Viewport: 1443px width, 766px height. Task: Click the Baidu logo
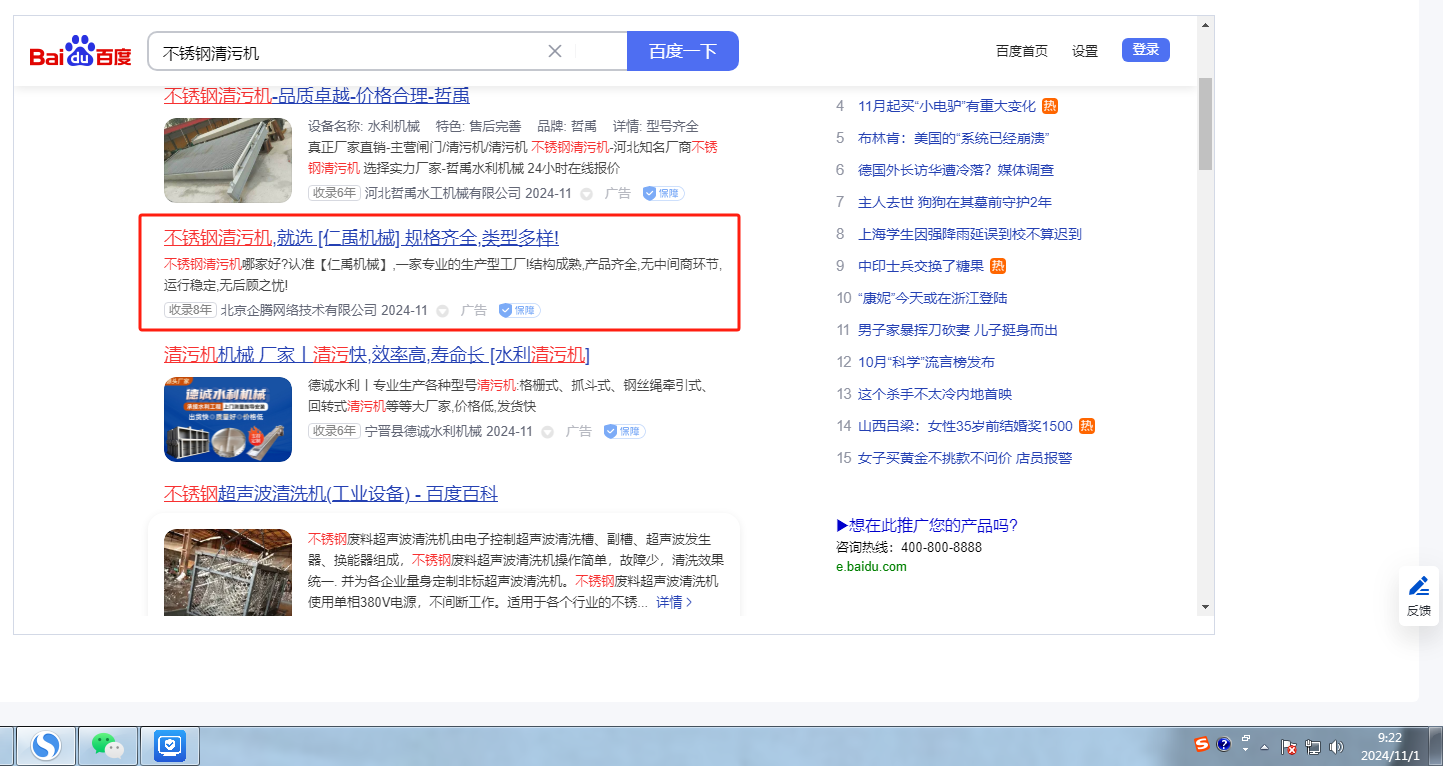pos(80,52)
